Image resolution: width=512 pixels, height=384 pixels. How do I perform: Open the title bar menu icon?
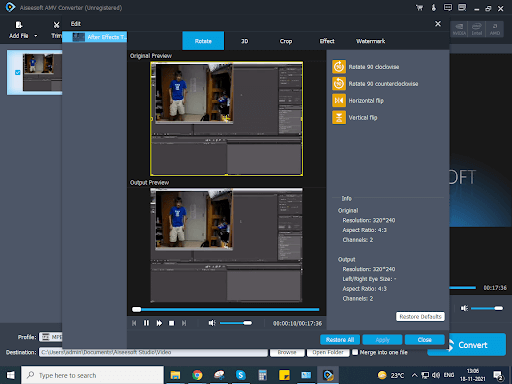click(462, 7)
